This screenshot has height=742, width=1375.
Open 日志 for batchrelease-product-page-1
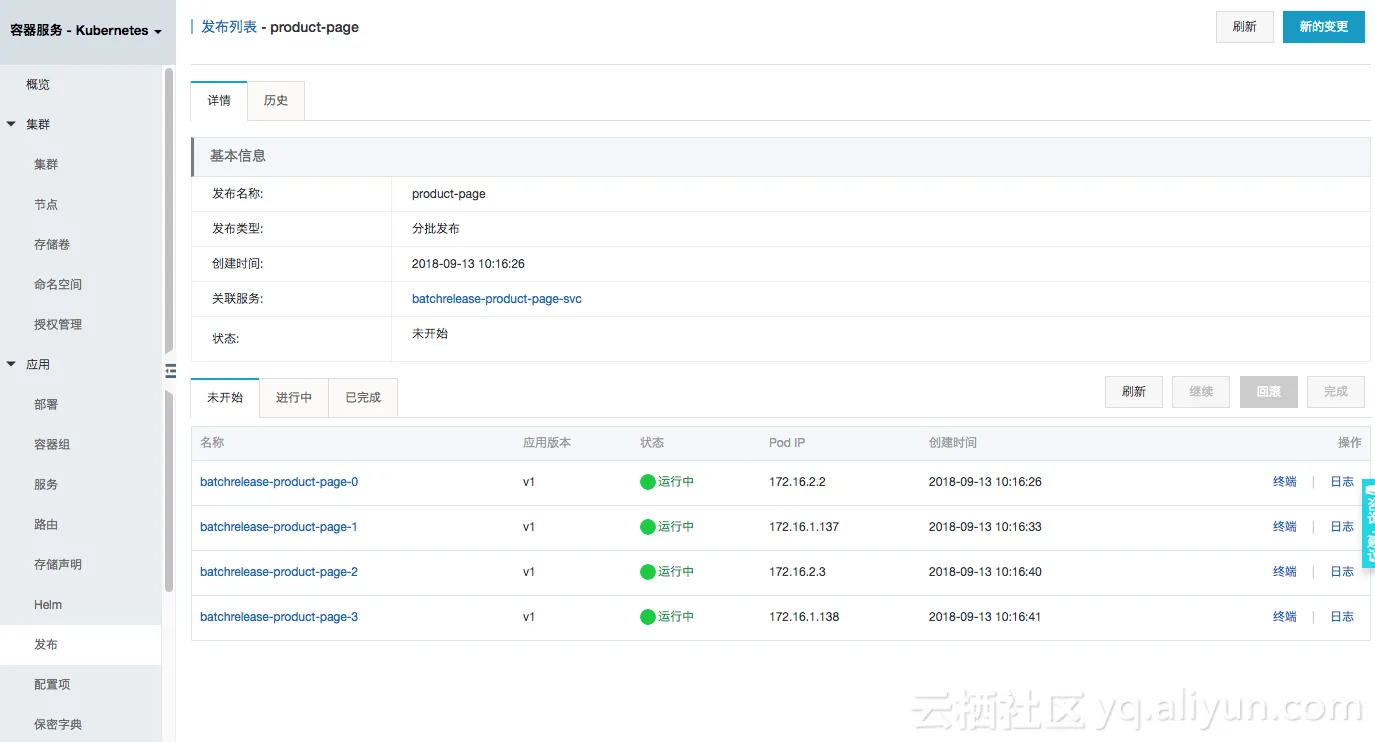(1342, 527)
